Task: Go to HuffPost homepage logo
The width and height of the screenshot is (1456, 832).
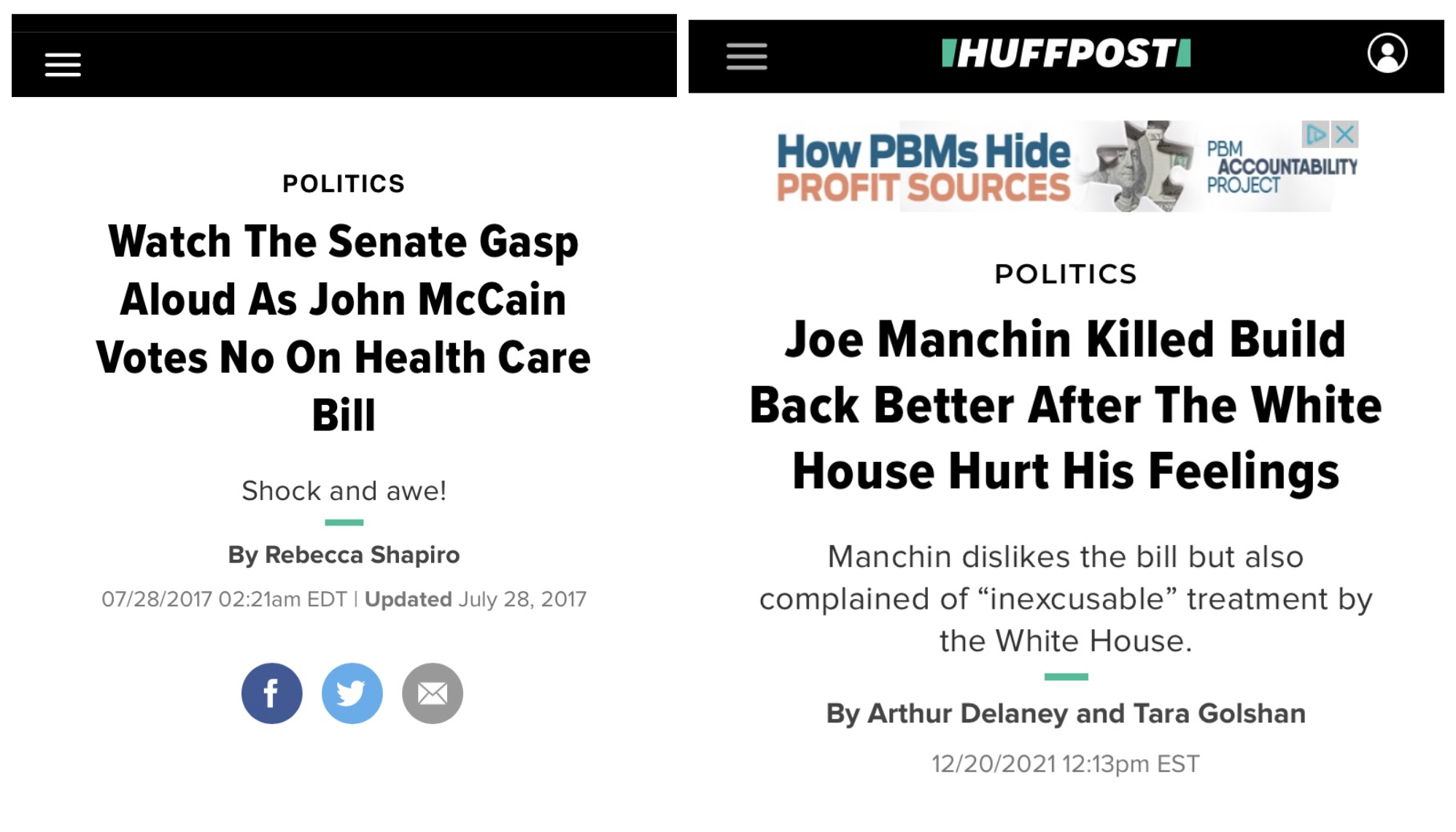Action: 1066,54
